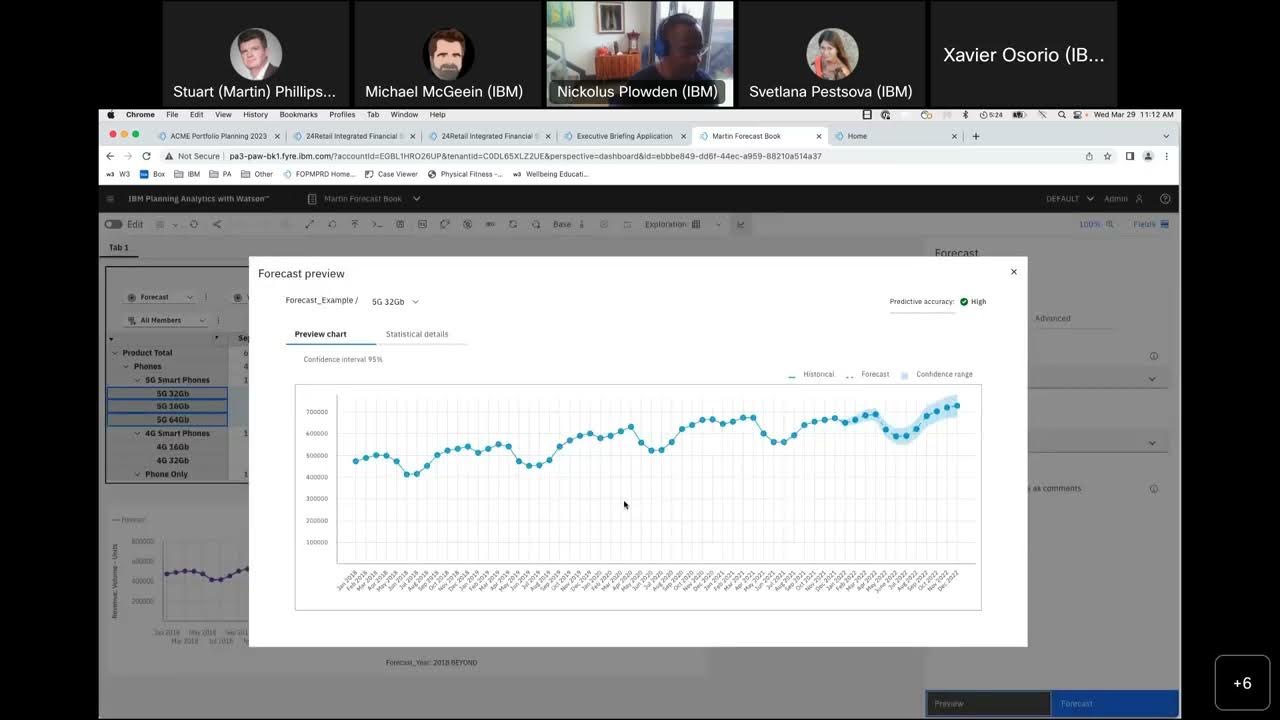This screenshot has height=720, width=1280.
Task: Open Chrome Bookmarks menu
Action: (298, 115)
